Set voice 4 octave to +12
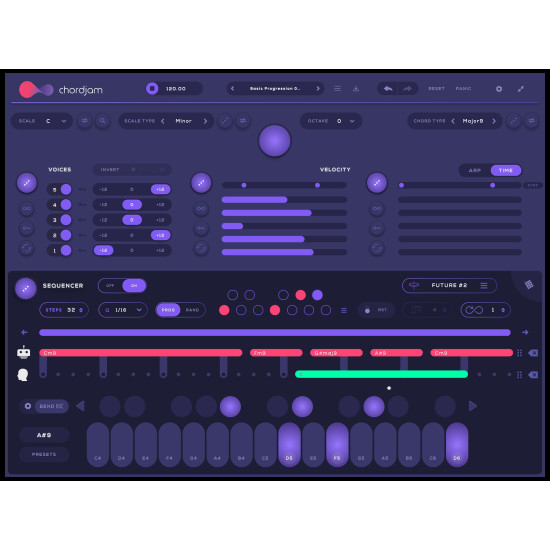Image resolution: width=550 pixels, height=550 pixels. (160, 204)
